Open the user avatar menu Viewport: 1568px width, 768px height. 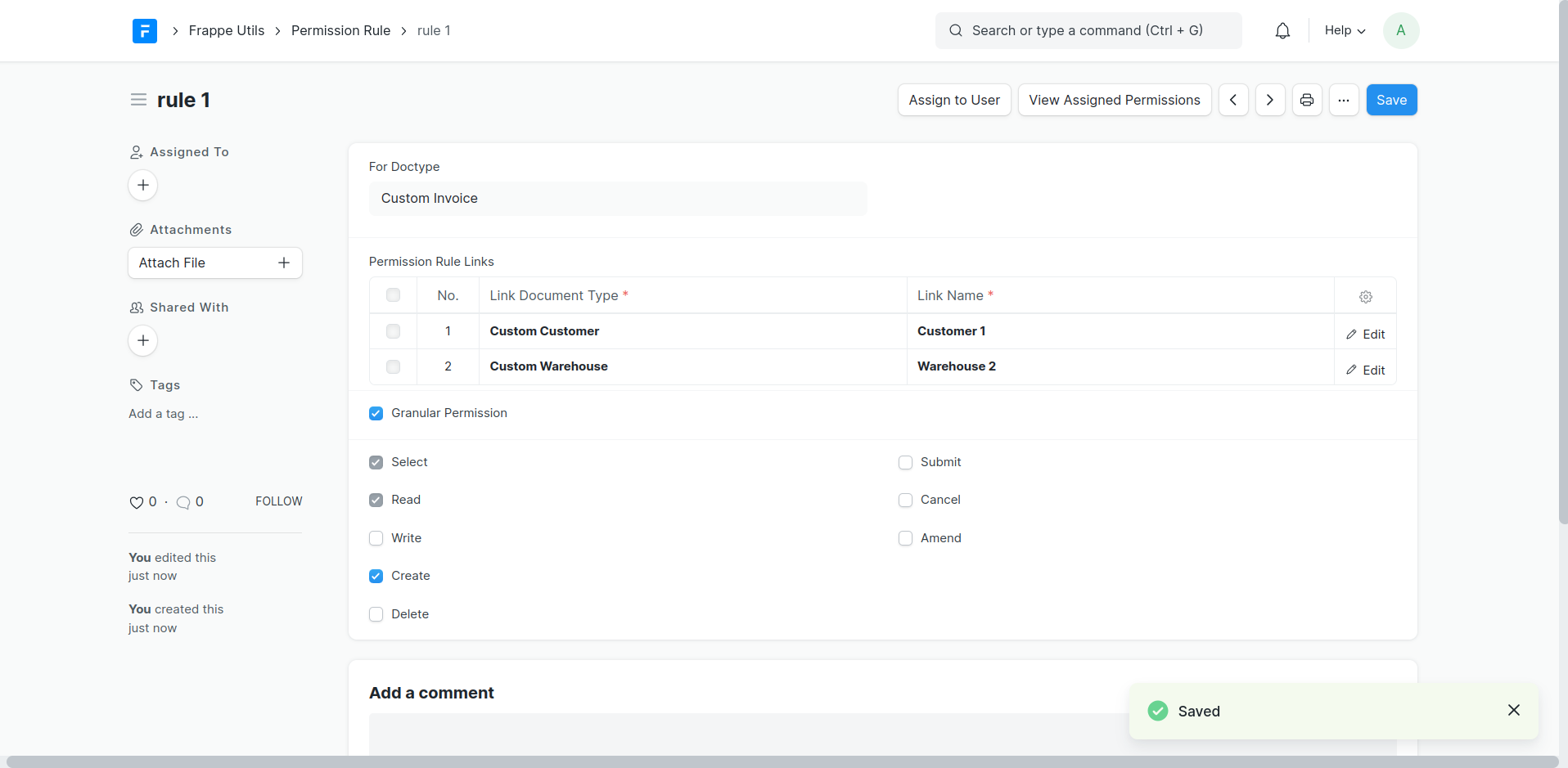tap(1400, 31)
